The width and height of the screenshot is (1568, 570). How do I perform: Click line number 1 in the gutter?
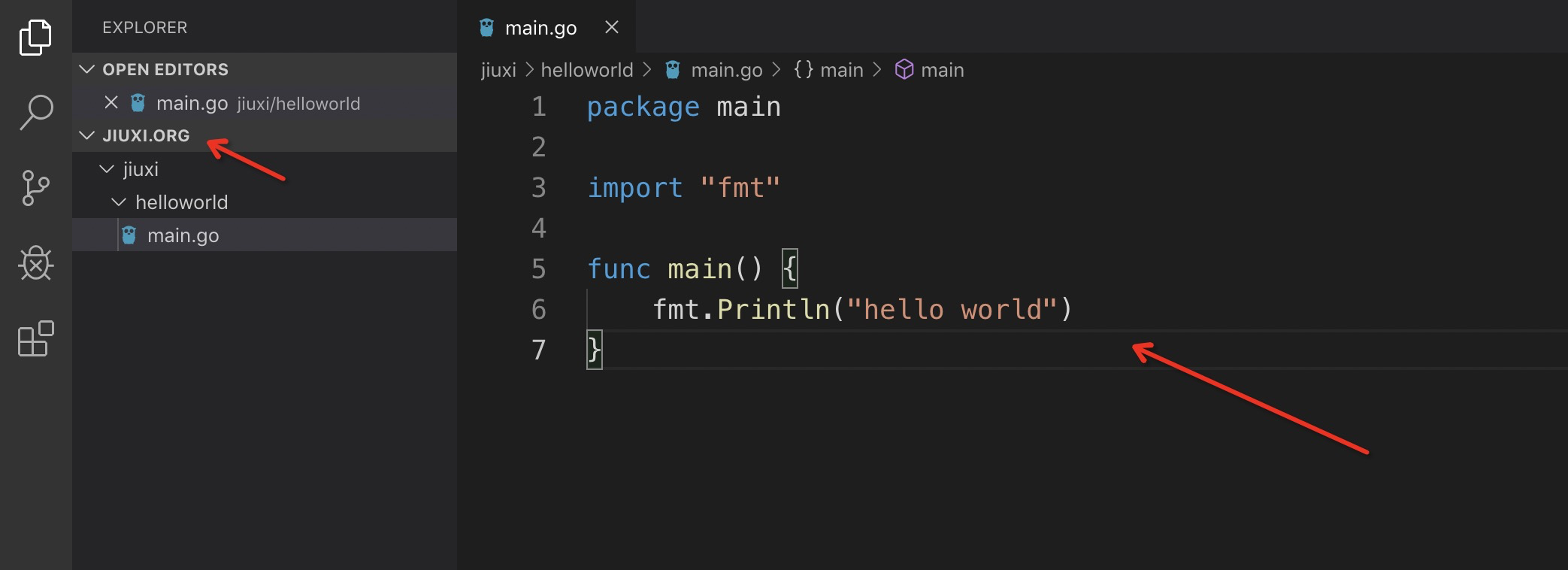point(539,107)
